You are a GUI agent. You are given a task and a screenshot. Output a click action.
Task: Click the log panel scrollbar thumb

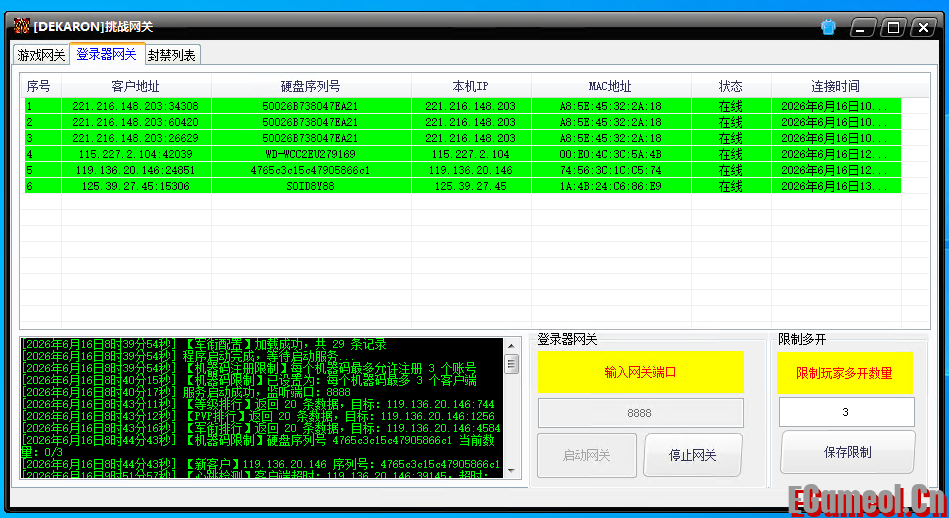coord(511,364)
